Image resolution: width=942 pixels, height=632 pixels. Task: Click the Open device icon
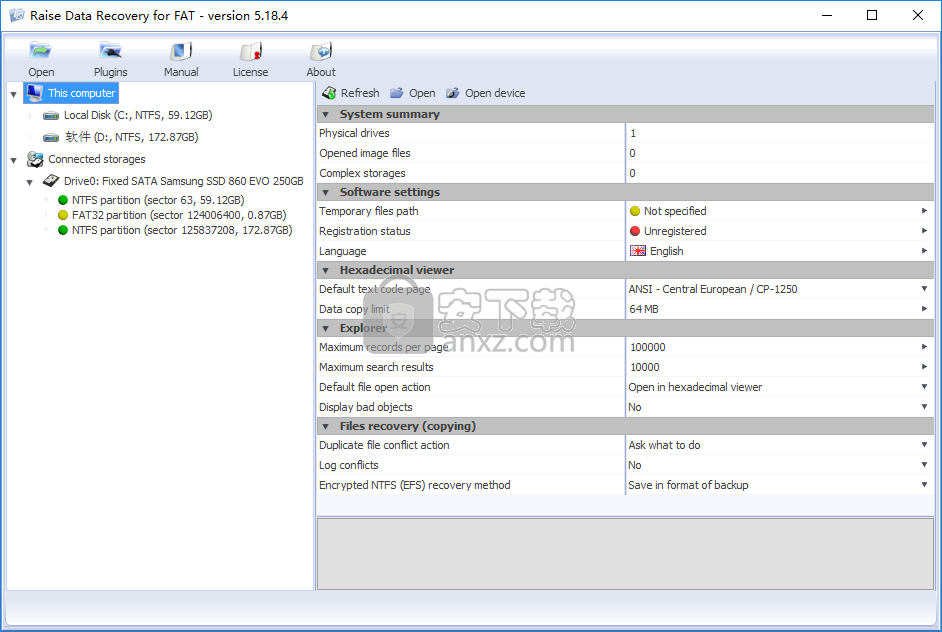[x=452, y=93]
